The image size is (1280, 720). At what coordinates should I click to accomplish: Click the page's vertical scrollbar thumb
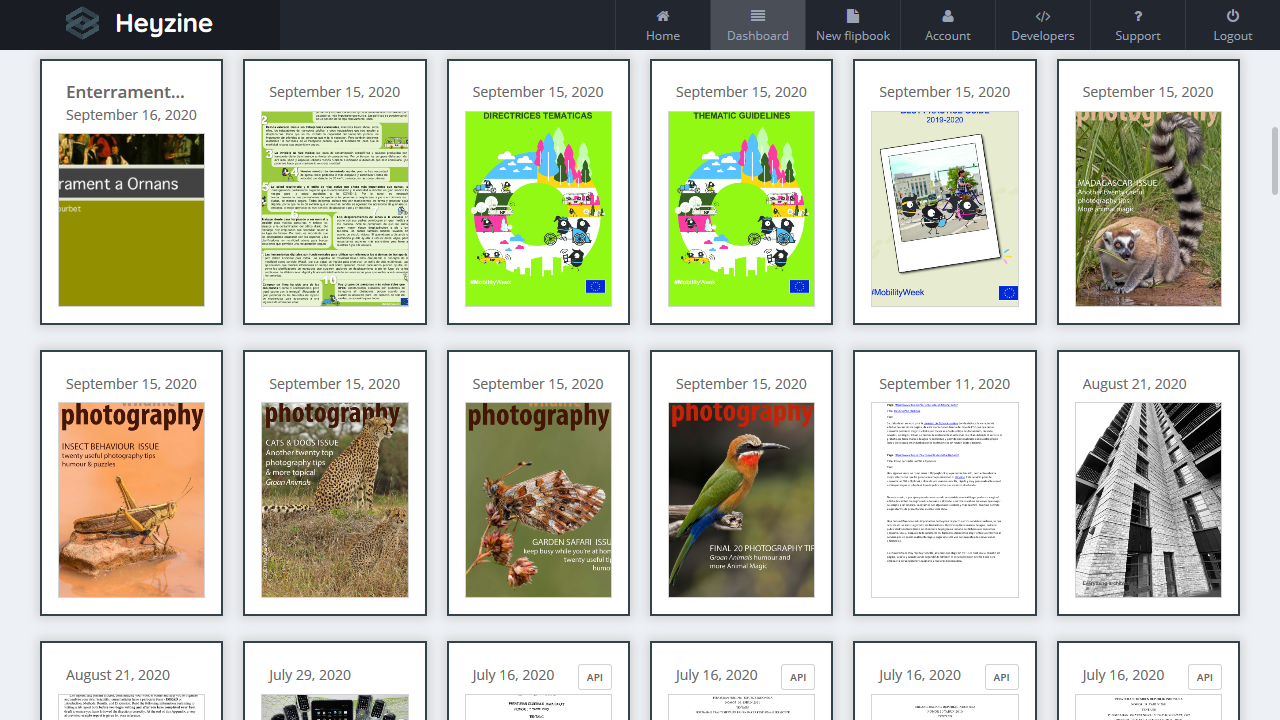(x=1274, y=160)
